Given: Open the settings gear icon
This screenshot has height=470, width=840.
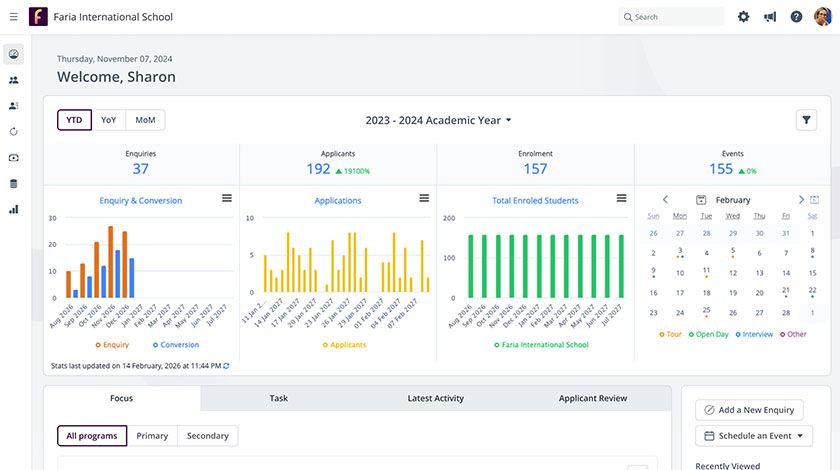Looking at the screenshot, I should click(x=743, y=17).
